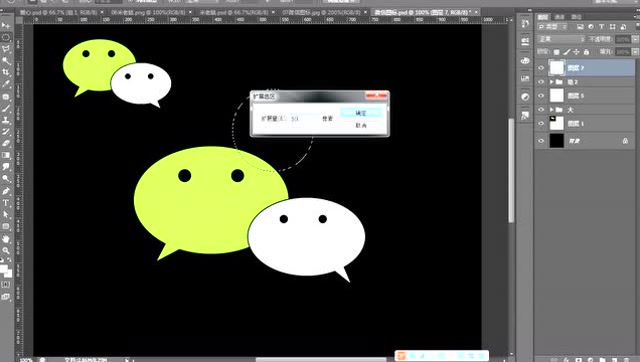The width and height of the screenshot is (640, 362).
Task: Select the Shape tool
Action: click(x=6, y=227)
